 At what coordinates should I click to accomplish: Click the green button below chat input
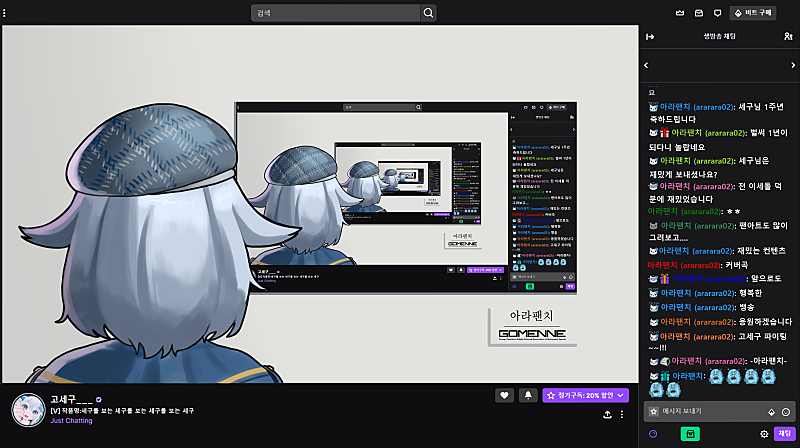pos(690,434)
